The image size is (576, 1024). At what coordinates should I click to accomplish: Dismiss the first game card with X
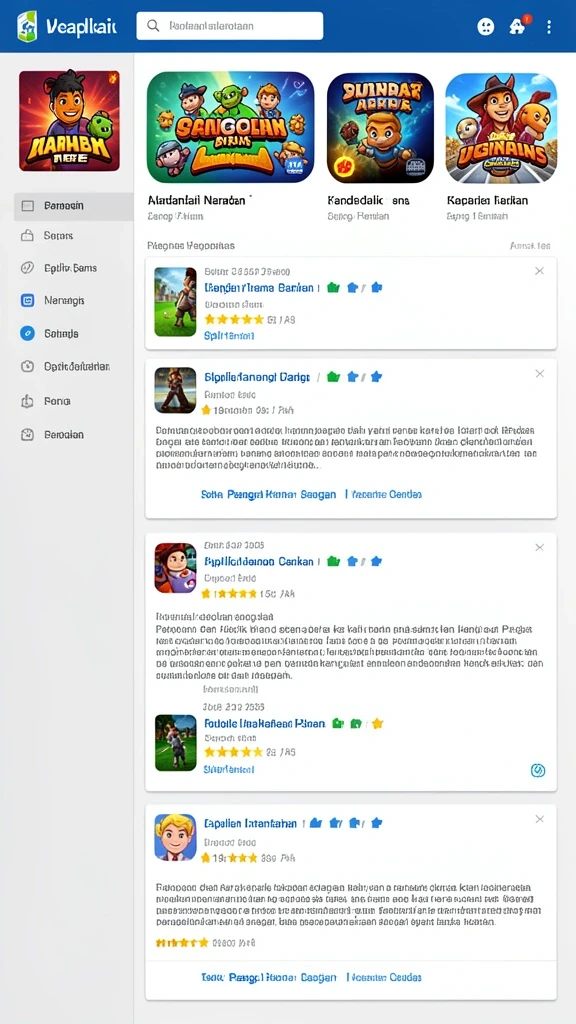point(539,271)
